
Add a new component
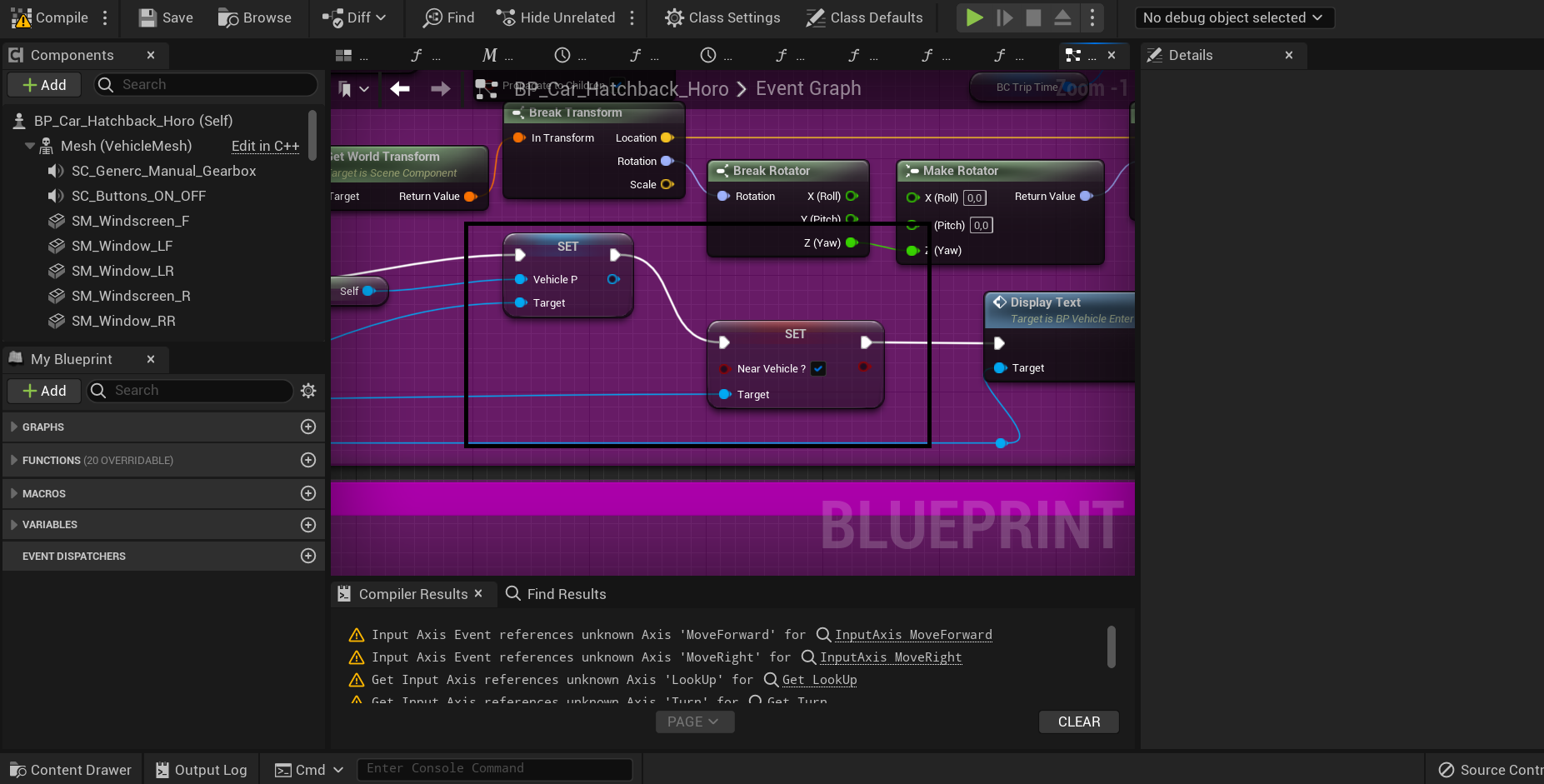coord(44,85)
